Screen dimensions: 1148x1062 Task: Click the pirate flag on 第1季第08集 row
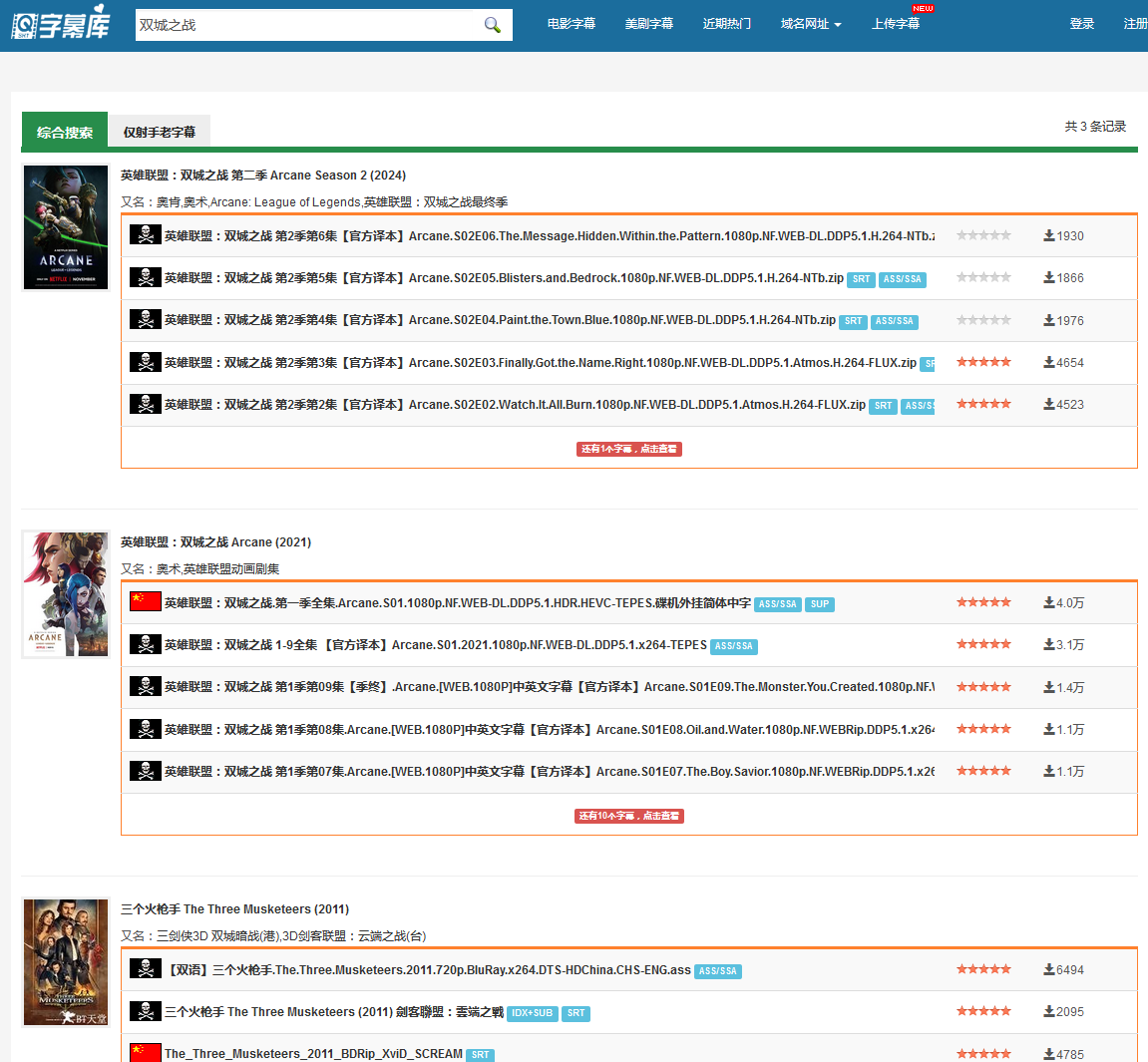146,729
